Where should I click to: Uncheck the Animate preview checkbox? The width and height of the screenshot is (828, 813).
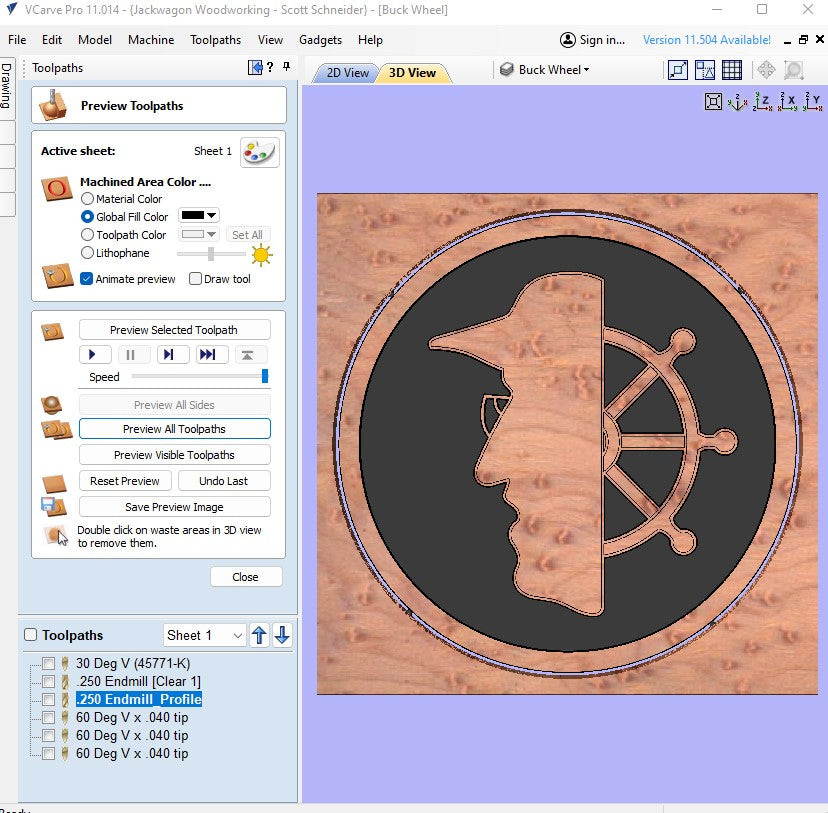(x=87, y=279)
